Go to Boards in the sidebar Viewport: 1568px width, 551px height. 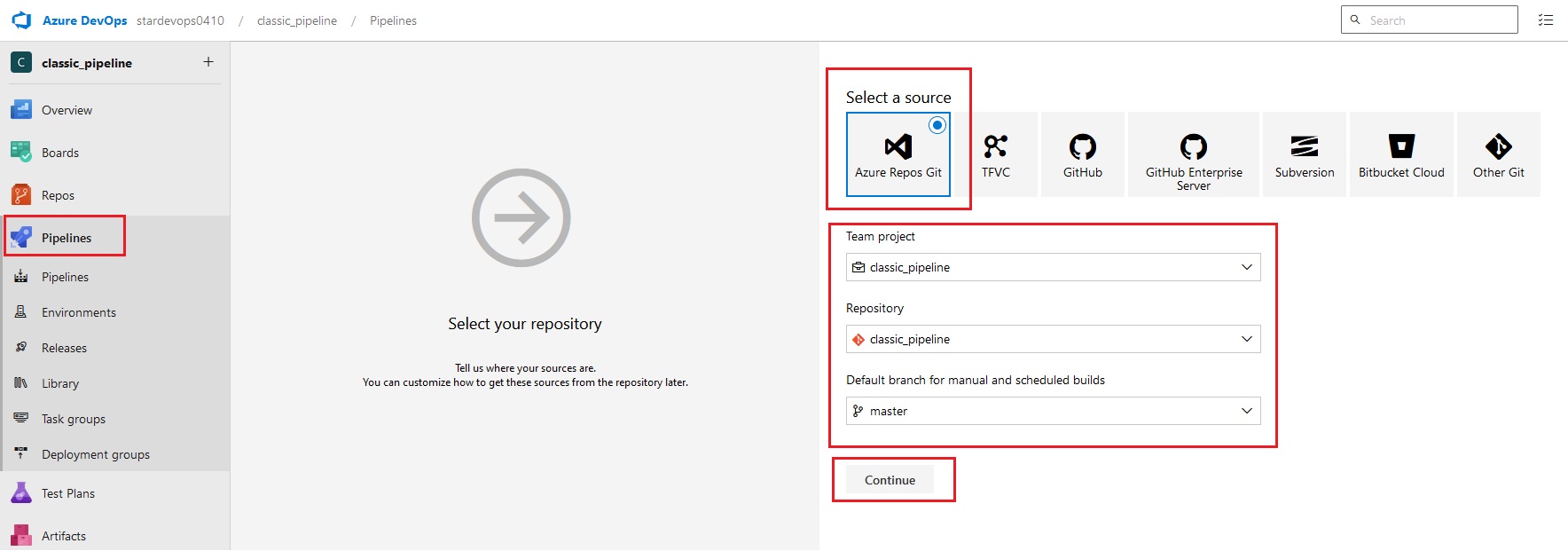coord(60,153)
